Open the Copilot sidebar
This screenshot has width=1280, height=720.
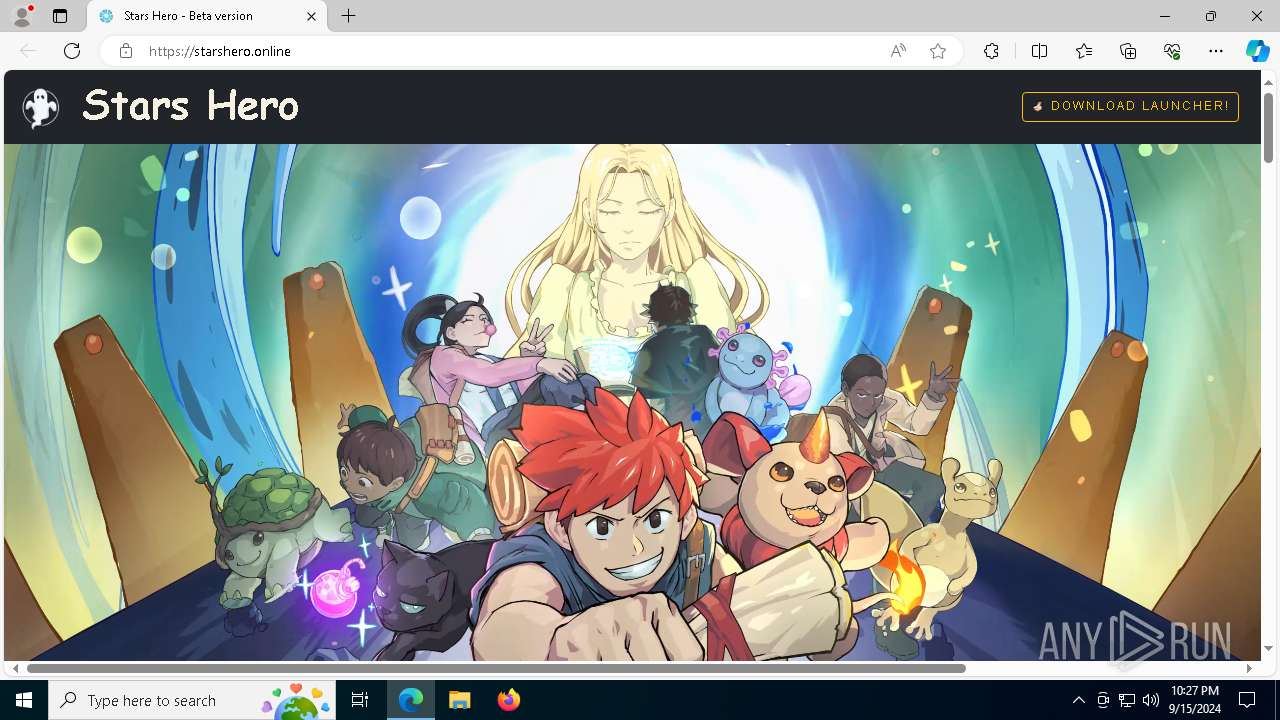[x=1257, y=51]
